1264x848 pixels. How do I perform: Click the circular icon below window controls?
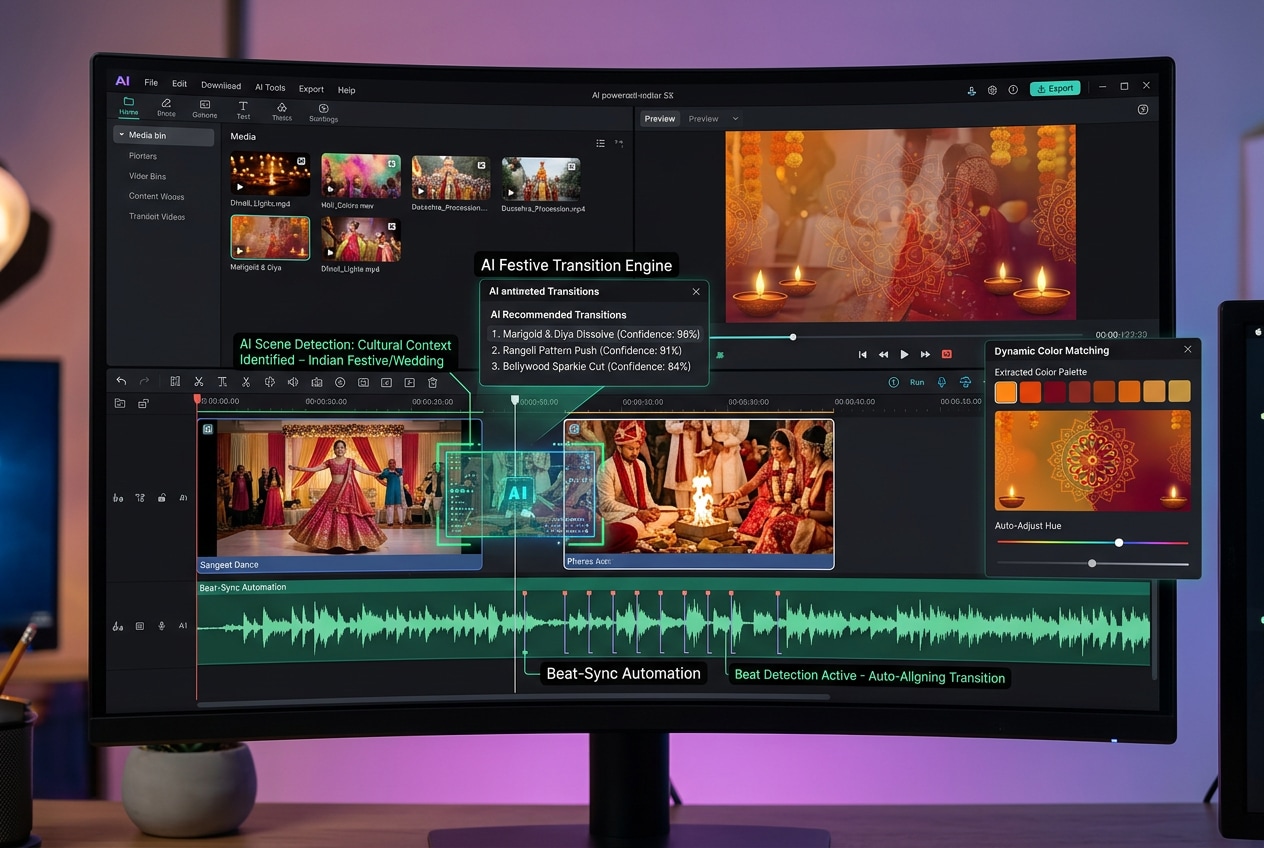coord(1143,110)
